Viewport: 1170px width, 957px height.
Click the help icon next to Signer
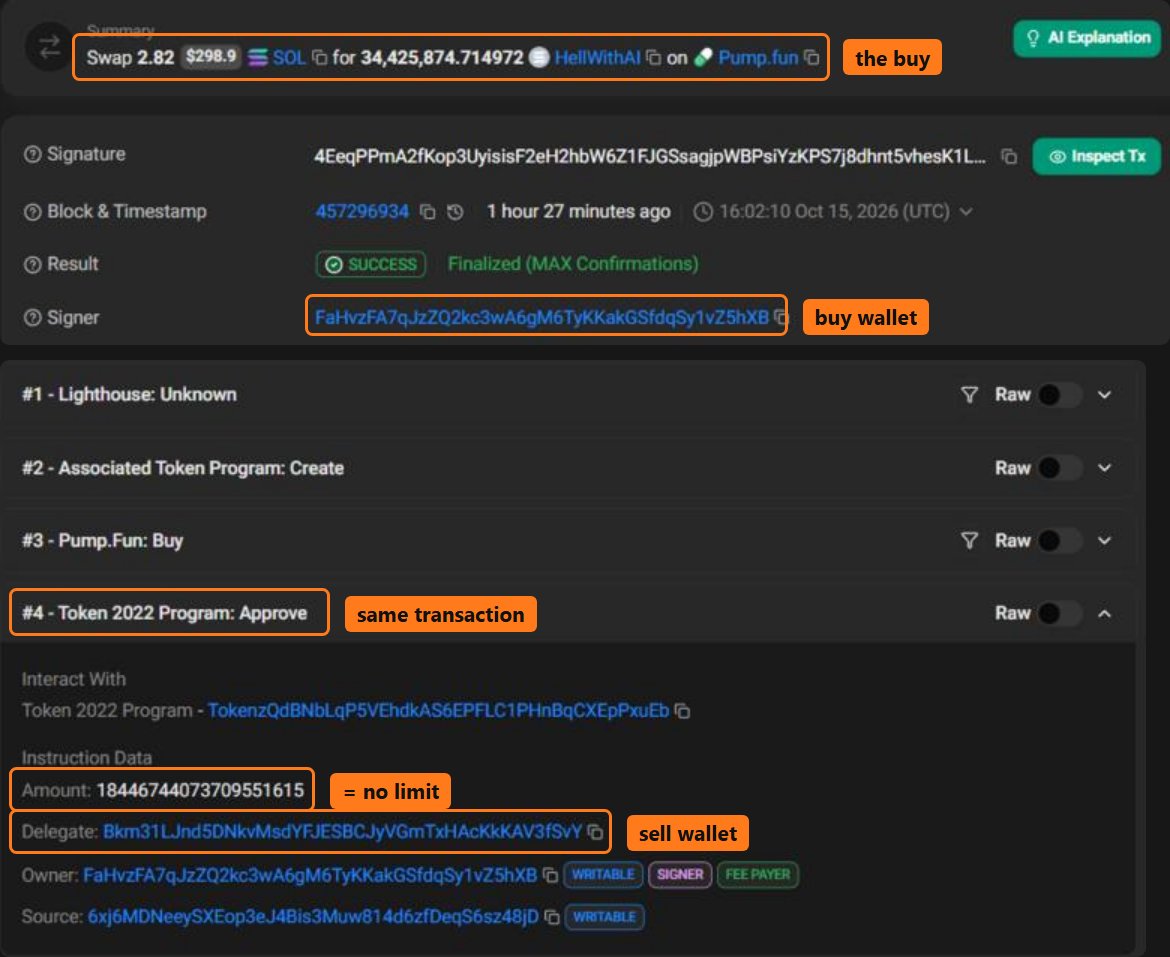tap(32, 318)
